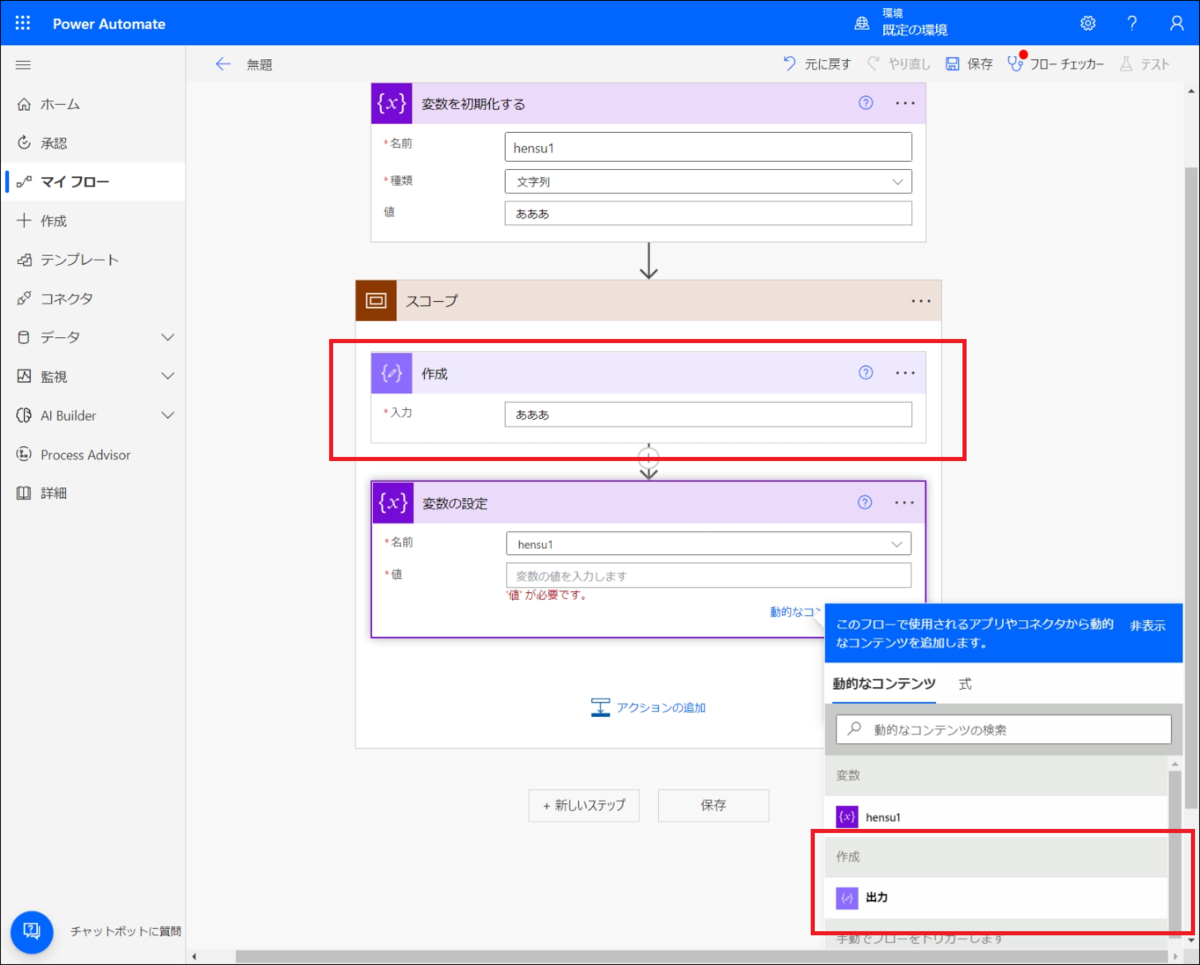Click the 変数の値を入力します value field
The height and width of the screenshot is (965, 1200).
point(709,575)
